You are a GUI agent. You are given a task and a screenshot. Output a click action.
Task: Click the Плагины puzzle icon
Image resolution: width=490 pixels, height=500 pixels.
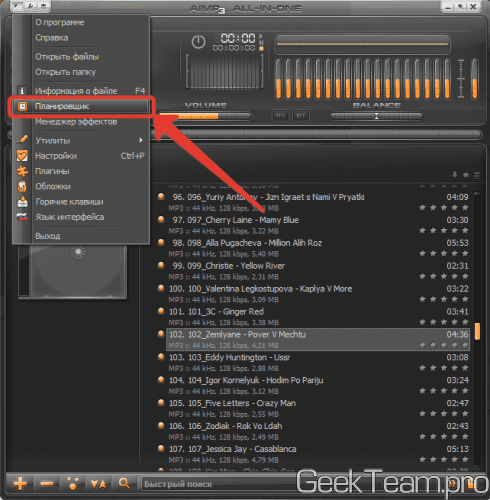[22, 171]
